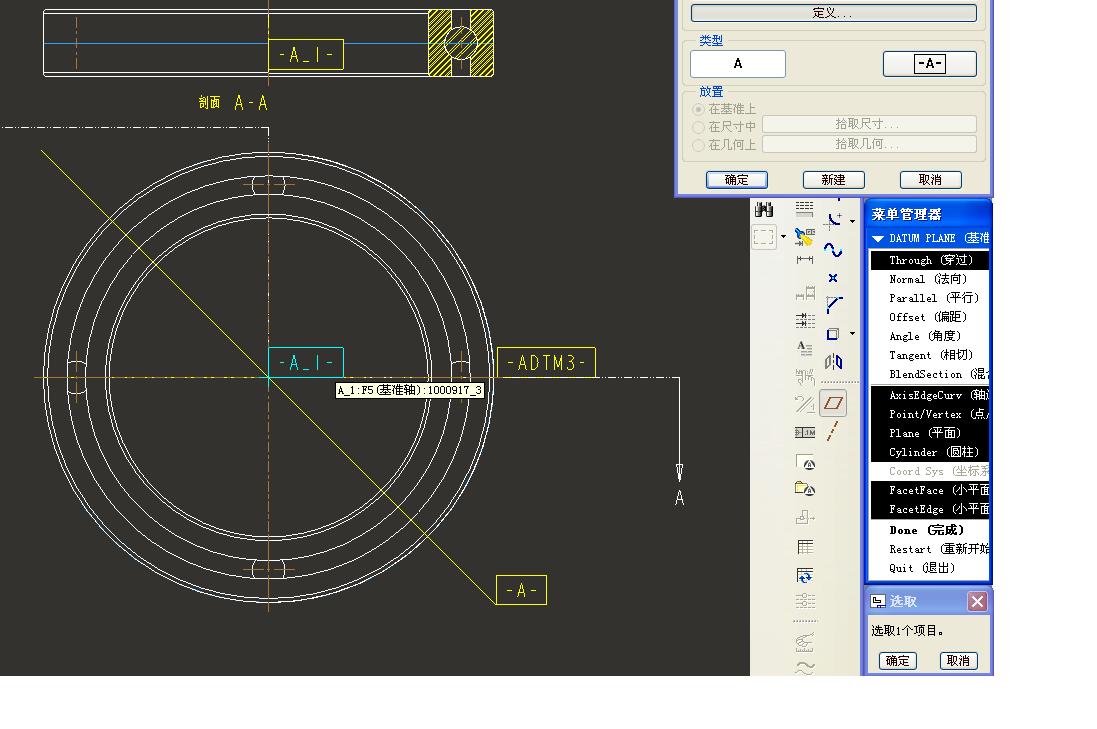Choose the '-A-' boxed type button
Screen dimensions: 1097x729
tap(930, 64)
